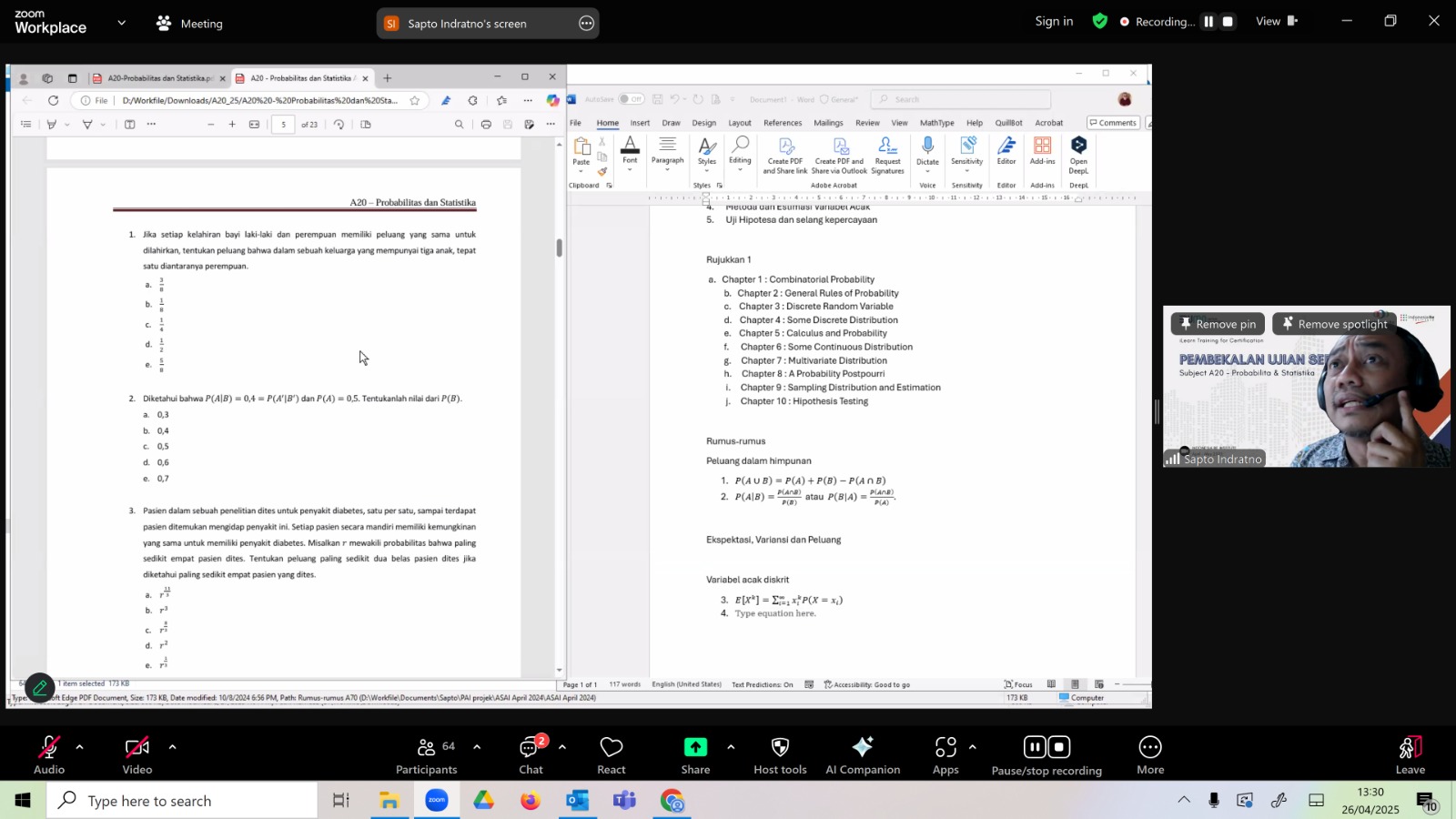The height and width of the screenshot is (819, 1456).
Task: Open the More options menu
Action: click(1149, 754)
